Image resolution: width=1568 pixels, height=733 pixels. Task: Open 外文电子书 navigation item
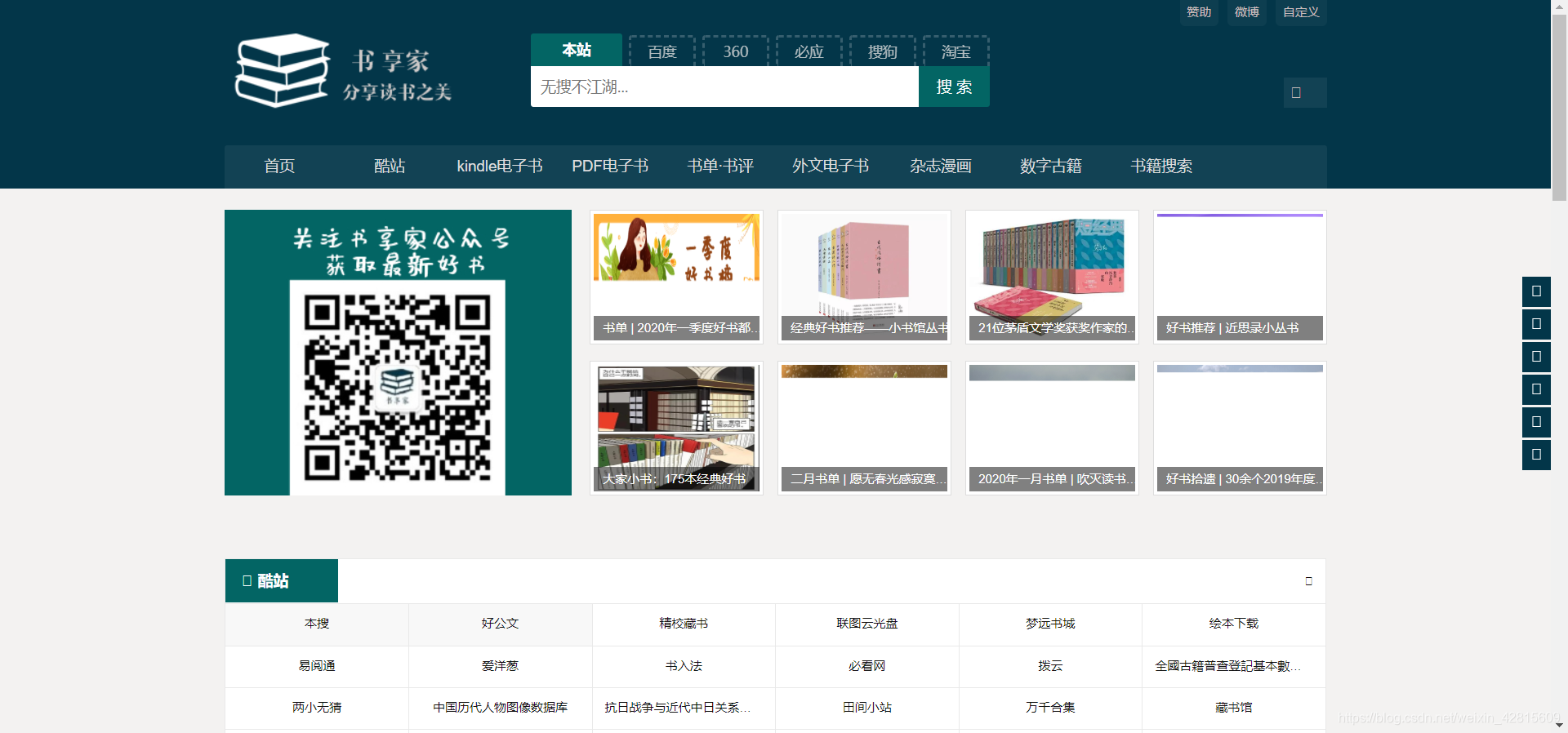coord(831,167)
